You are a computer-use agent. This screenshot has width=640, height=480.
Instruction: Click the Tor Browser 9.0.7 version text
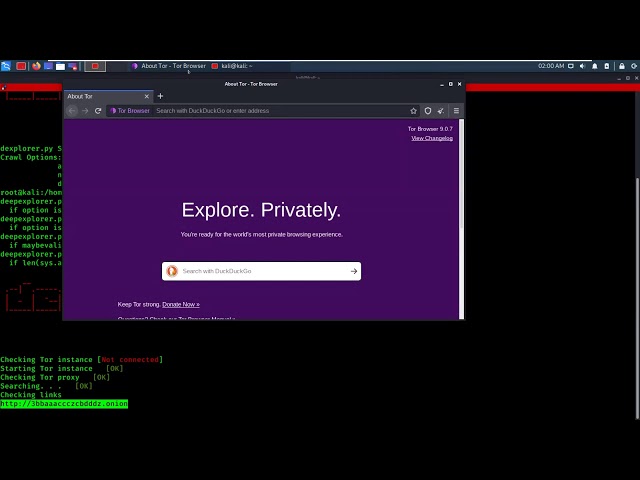click(430, 129)
